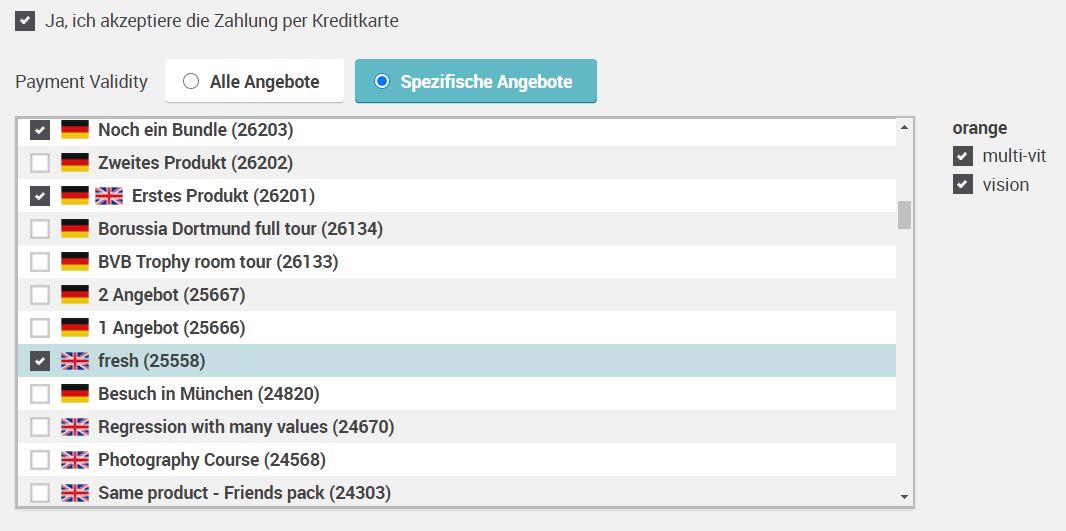Screen dimensions: 1066x531
Task: Check the 1 Angebot (25666) checkbox
Action: point(40,328)
